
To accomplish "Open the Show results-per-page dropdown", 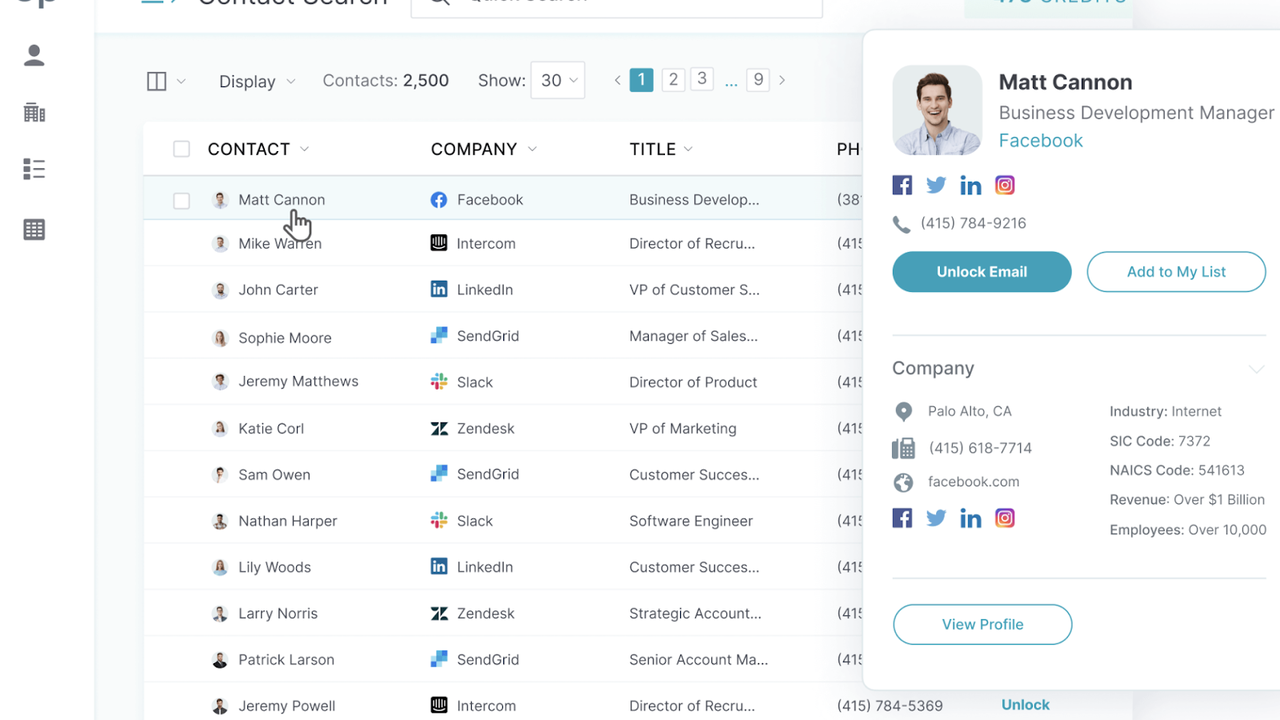I will 557,80.
